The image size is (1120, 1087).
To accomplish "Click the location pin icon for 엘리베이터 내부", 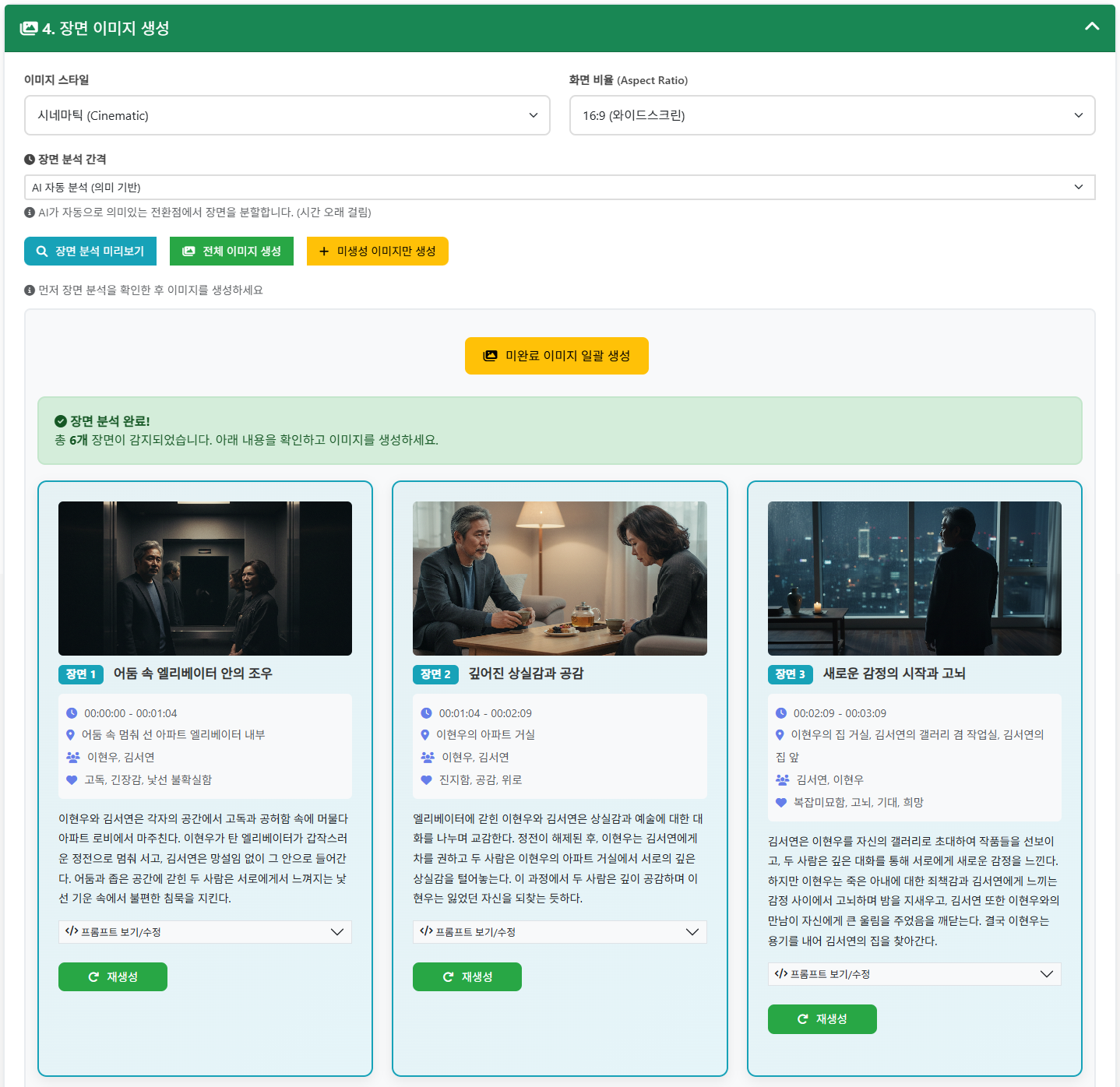I will coord(70,735).
